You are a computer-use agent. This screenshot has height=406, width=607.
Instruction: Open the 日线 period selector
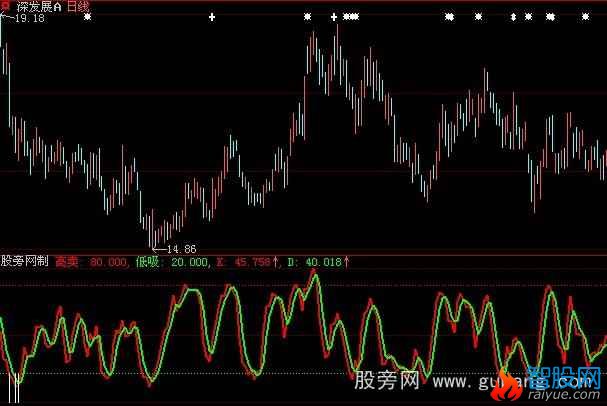pyautogui.click(x=78, y=6)
